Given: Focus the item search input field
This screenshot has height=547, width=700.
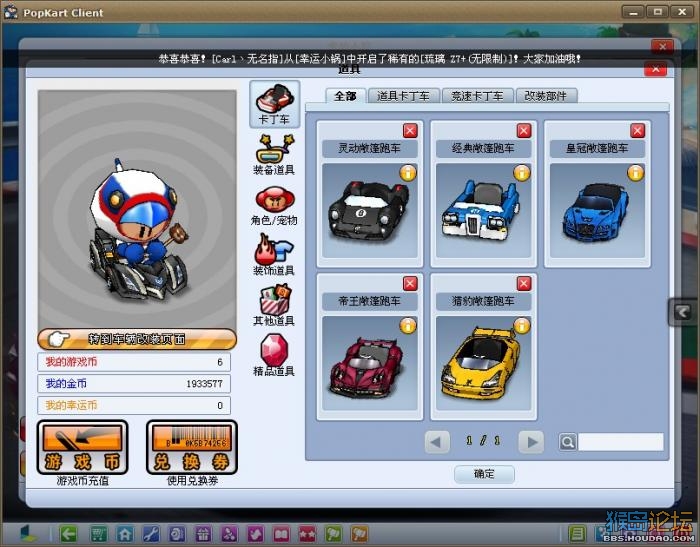Looking at the screenshot, I should pyautogui.click(x=621, y=442).
